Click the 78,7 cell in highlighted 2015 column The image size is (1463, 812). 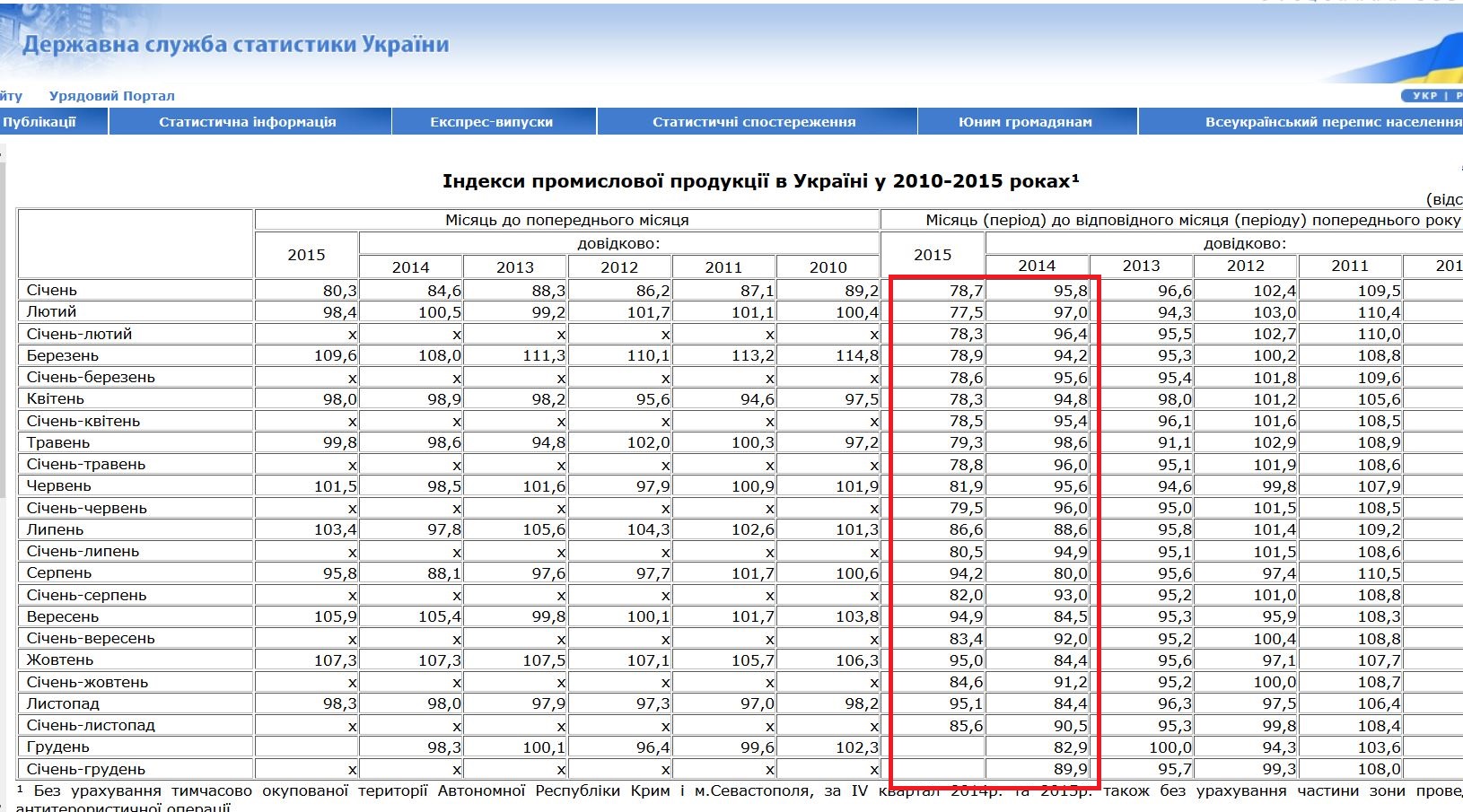(966, 291)
